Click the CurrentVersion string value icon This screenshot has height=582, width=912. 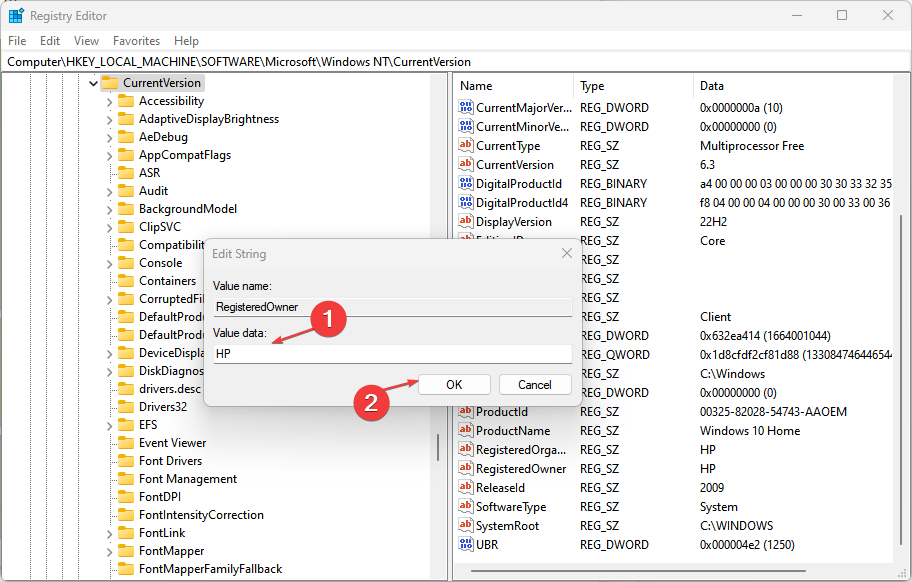point(465,164)
